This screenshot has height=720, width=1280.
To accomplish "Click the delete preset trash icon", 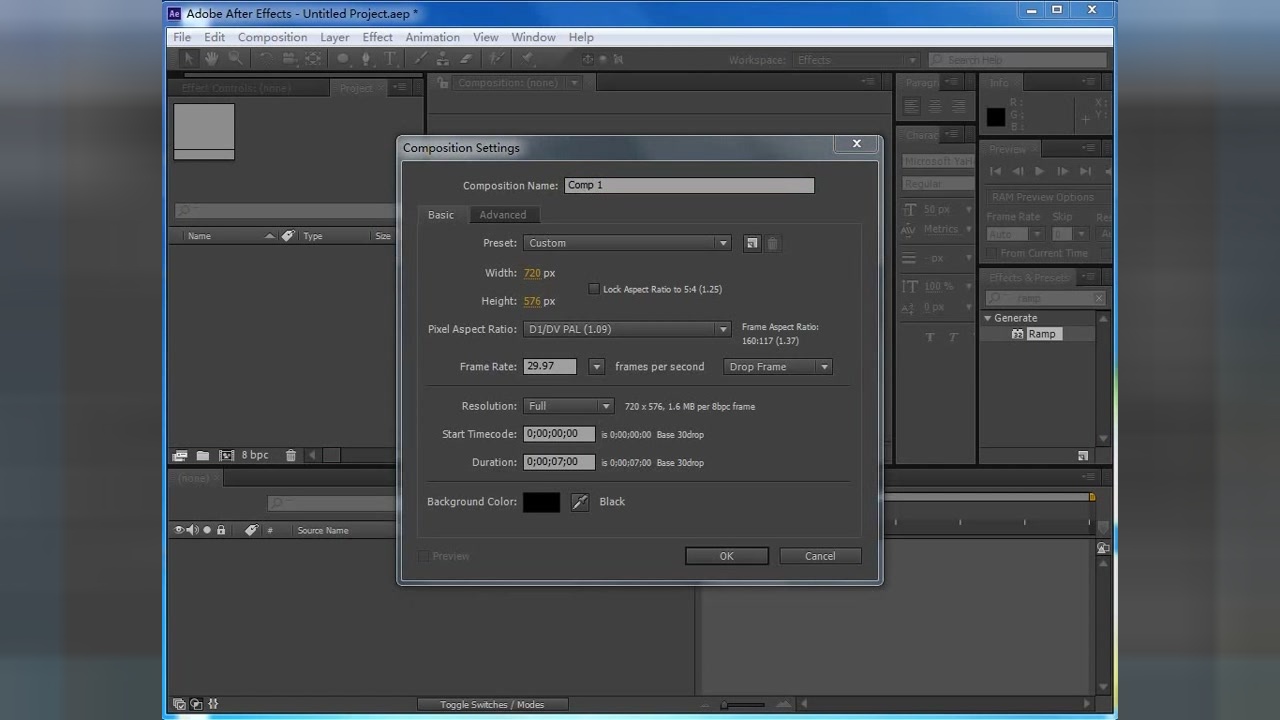I will click(772, 243).
